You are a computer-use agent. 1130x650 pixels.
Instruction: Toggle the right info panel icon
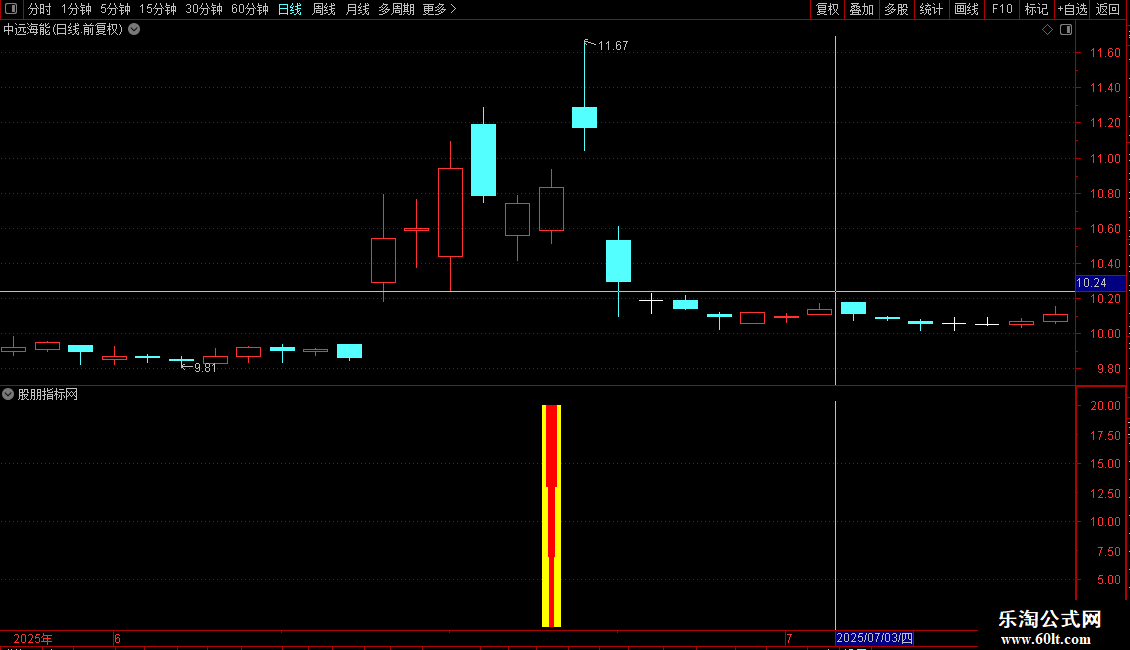[x=1066, y=30]
